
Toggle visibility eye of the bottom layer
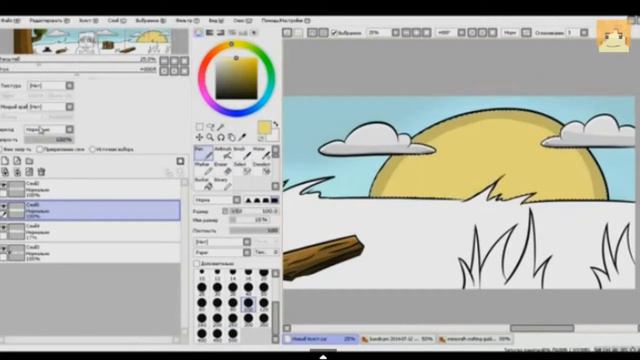pos(3,248)
